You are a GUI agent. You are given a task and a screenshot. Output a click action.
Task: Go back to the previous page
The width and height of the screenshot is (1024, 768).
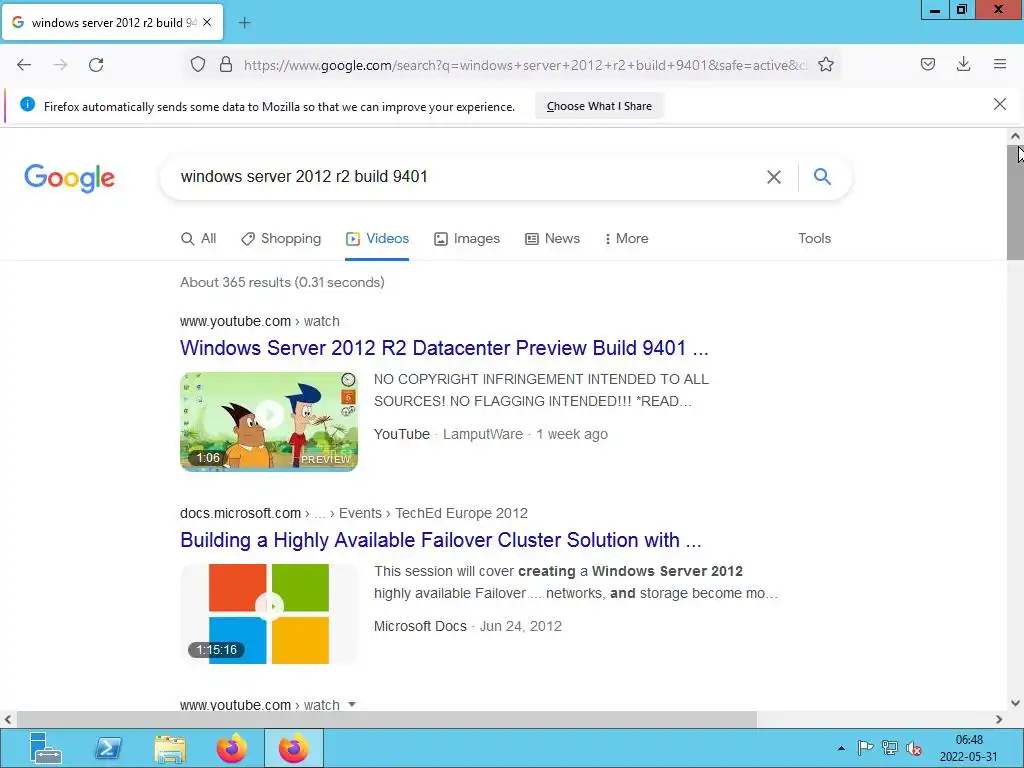pyautogui.click(x=24, y=65)
